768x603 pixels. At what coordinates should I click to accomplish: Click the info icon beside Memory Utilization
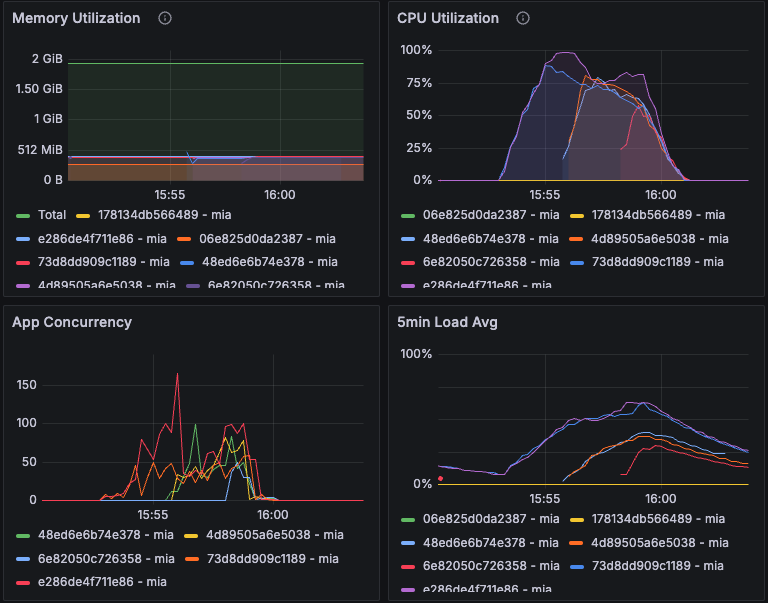pyautogui.click(x=165, y=18)
